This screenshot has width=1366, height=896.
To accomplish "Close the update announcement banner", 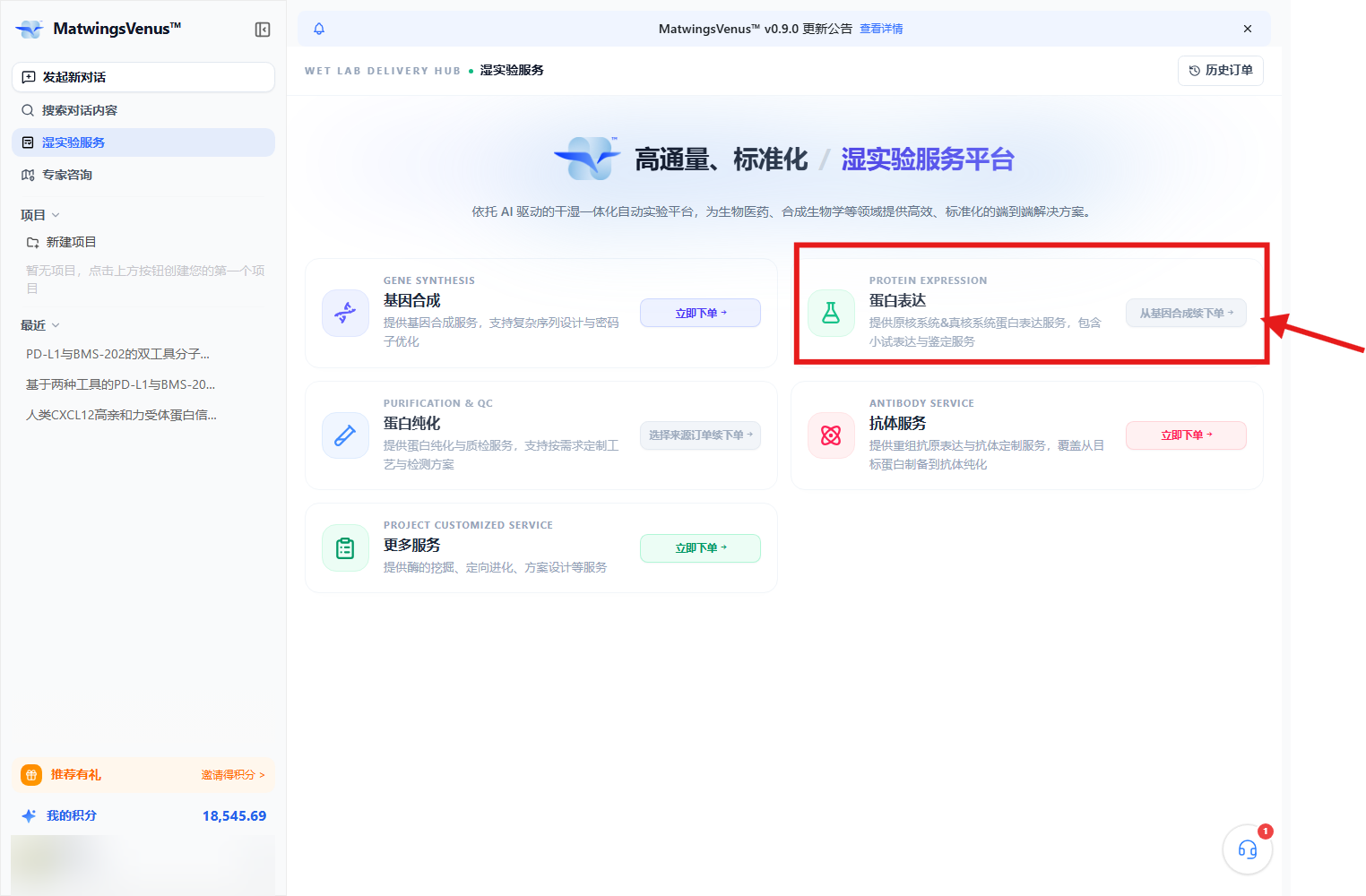I will [x=1248, y=29].
